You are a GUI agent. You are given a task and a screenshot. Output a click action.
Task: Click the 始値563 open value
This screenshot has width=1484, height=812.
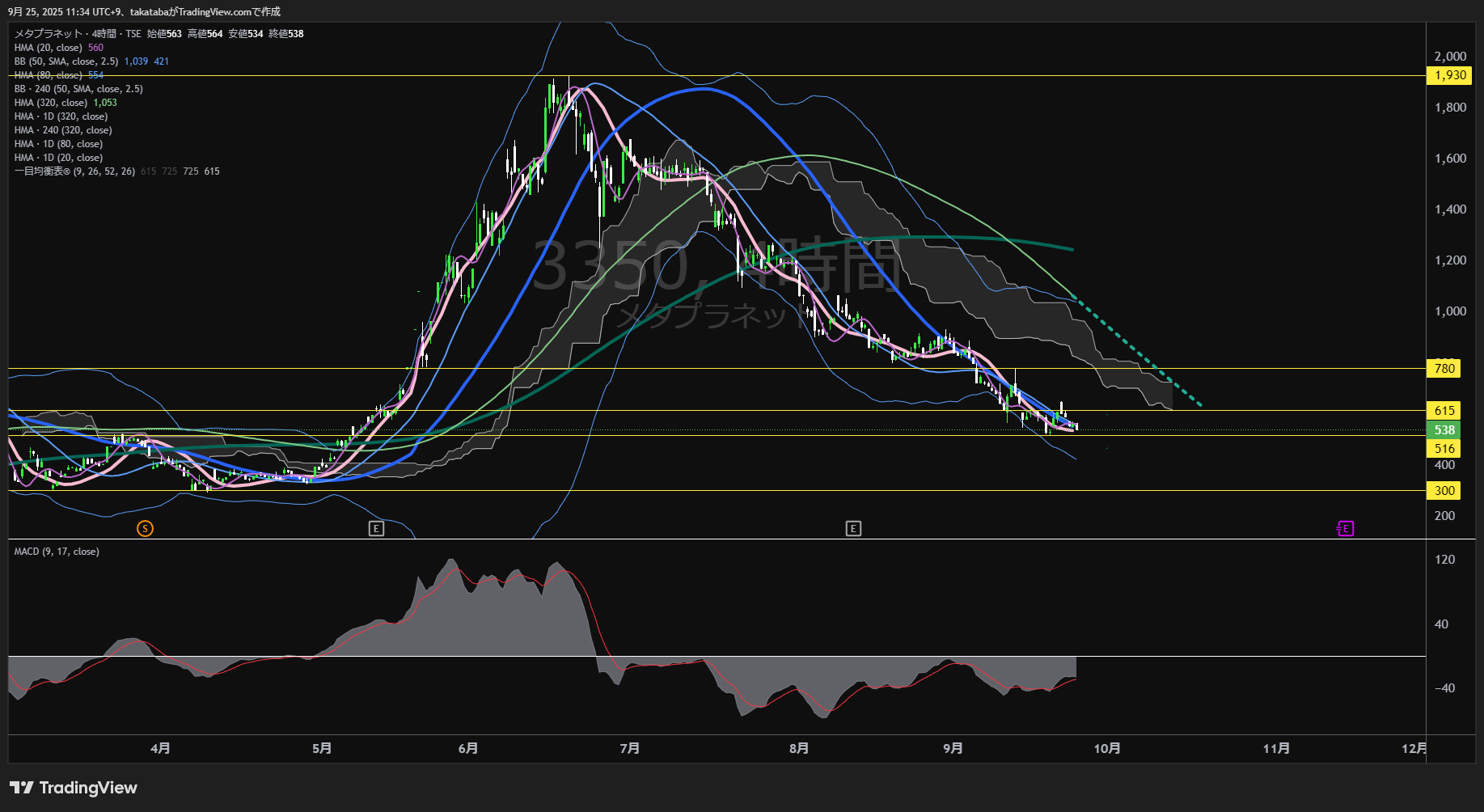164,34
